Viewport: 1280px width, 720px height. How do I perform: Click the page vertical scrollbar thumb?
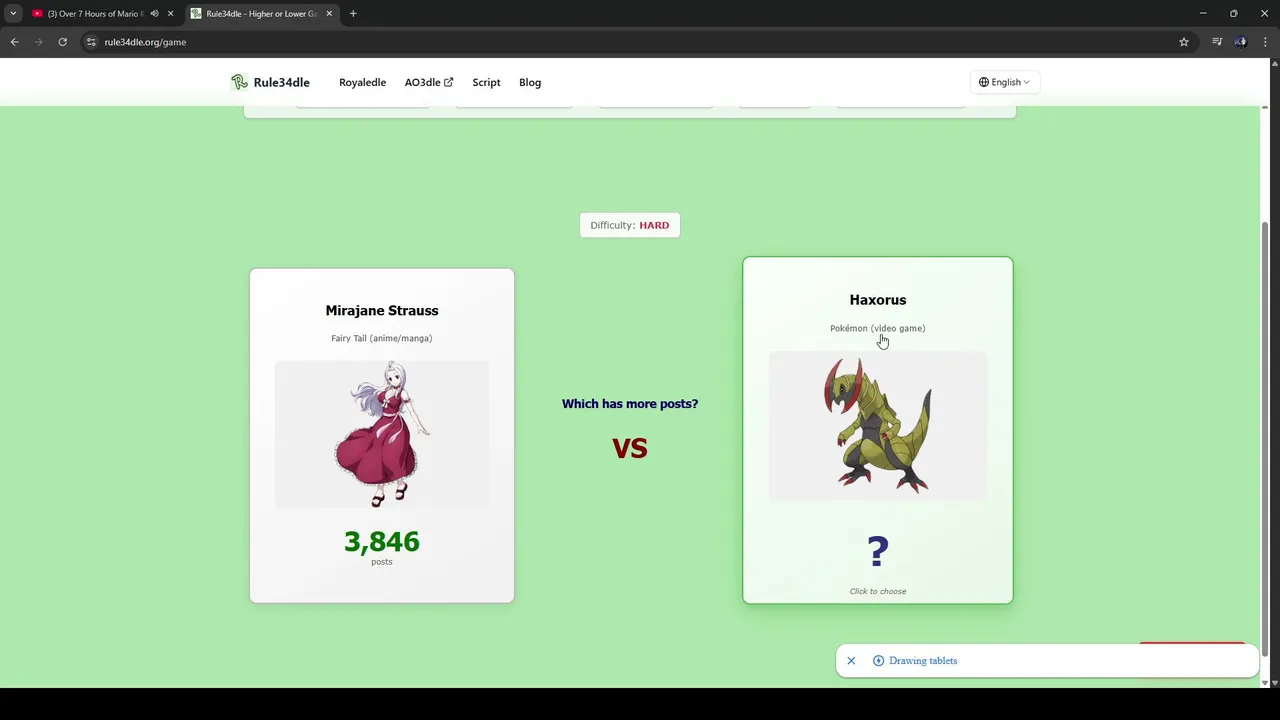1265,440
